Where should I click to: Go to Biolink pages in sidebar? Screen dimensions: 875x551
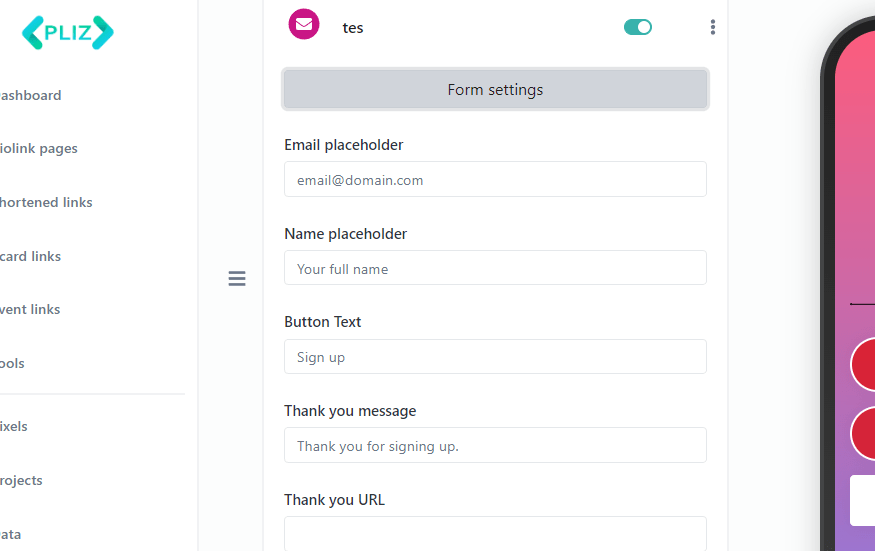(x=38, y=149)
